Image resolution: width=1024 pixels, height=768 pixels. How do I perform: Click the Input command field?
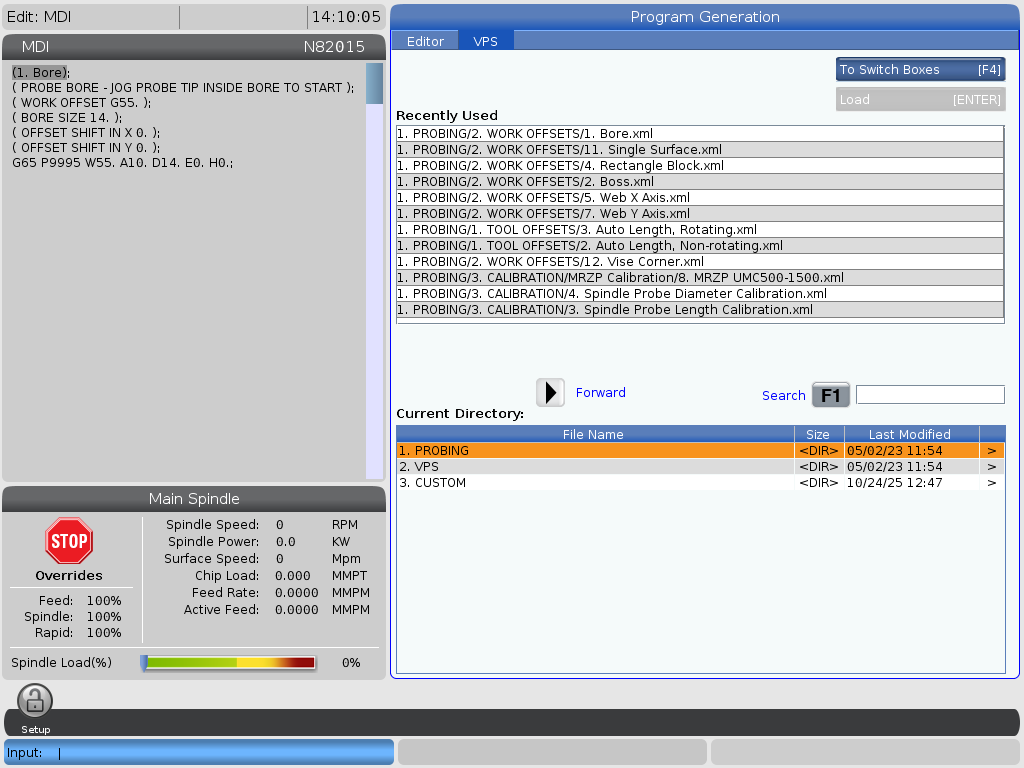click(199, 752)
